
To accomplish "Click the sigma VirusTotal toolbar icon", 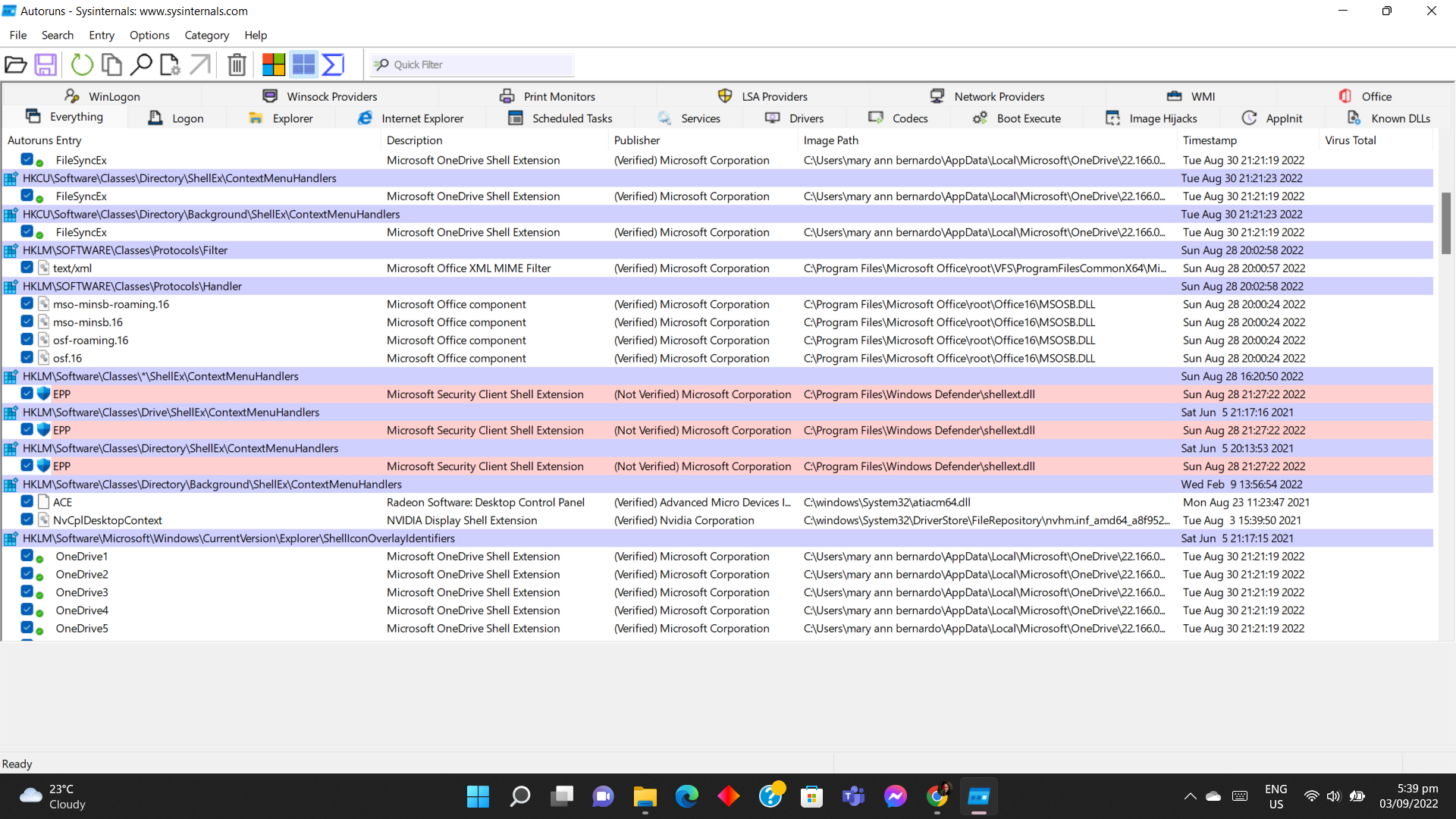I will coord(332,64).
